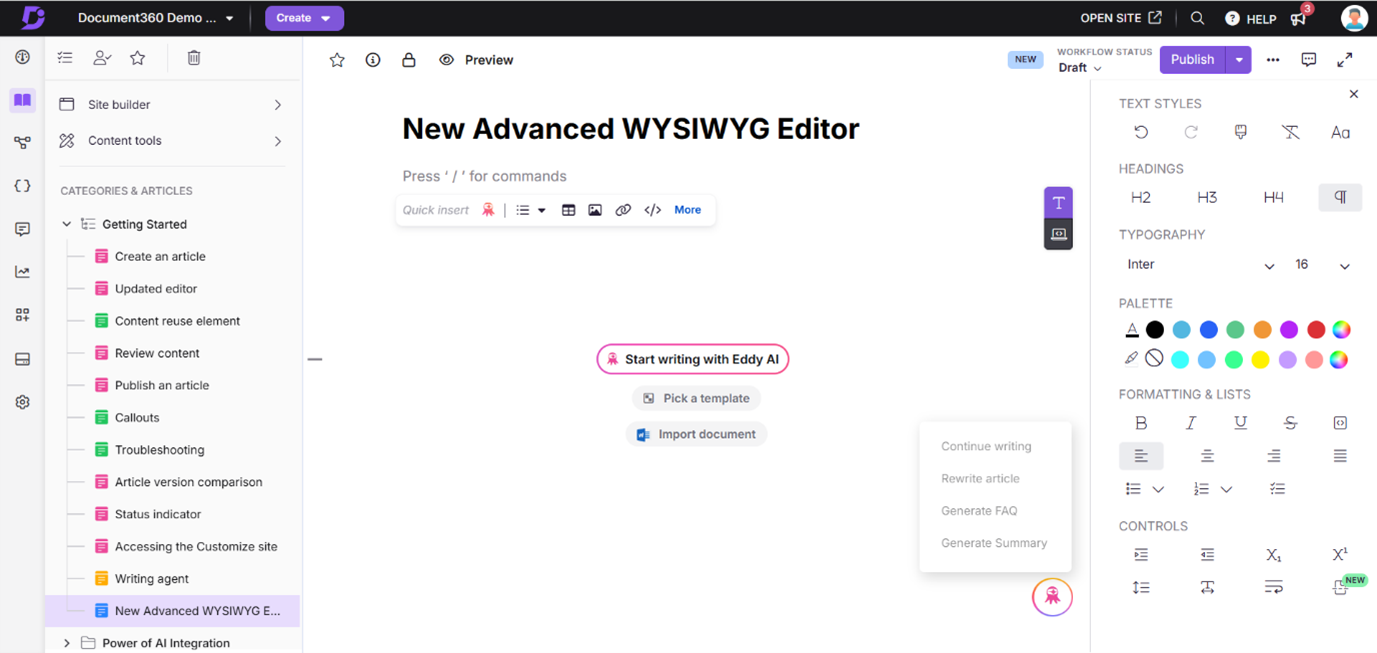Expand Power of AI Integration category
This screenshot has height=653, width=1377.
tap(67, 643)
